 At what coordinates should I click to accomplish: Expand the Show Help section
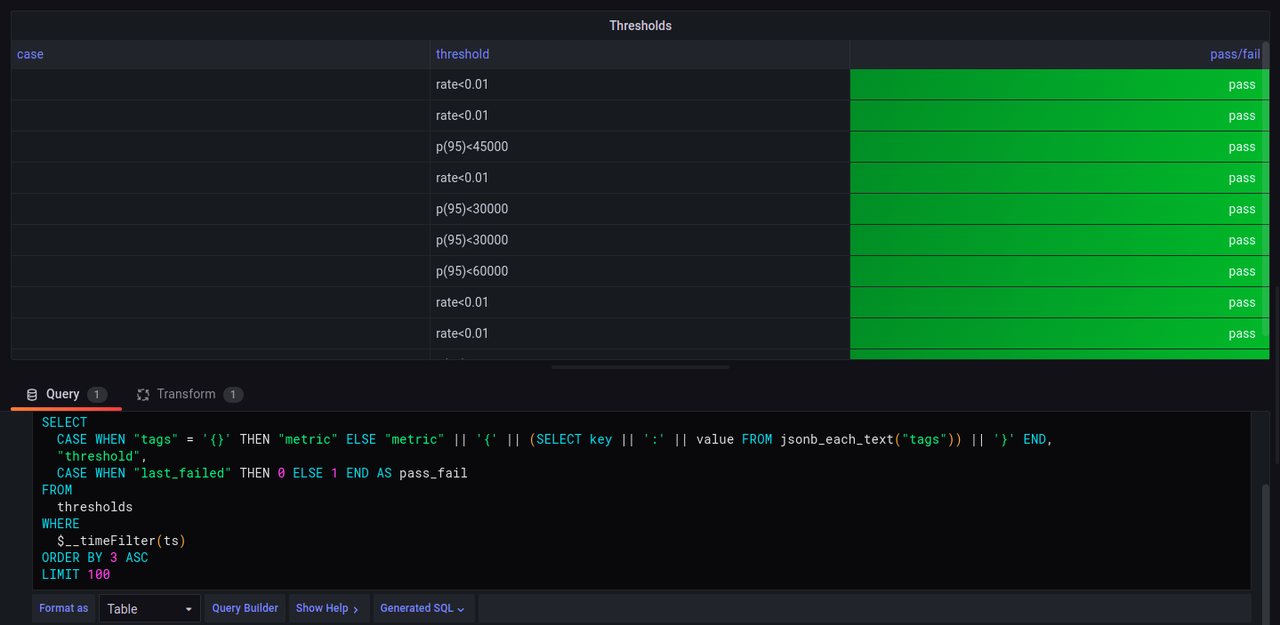pos(327,608)
